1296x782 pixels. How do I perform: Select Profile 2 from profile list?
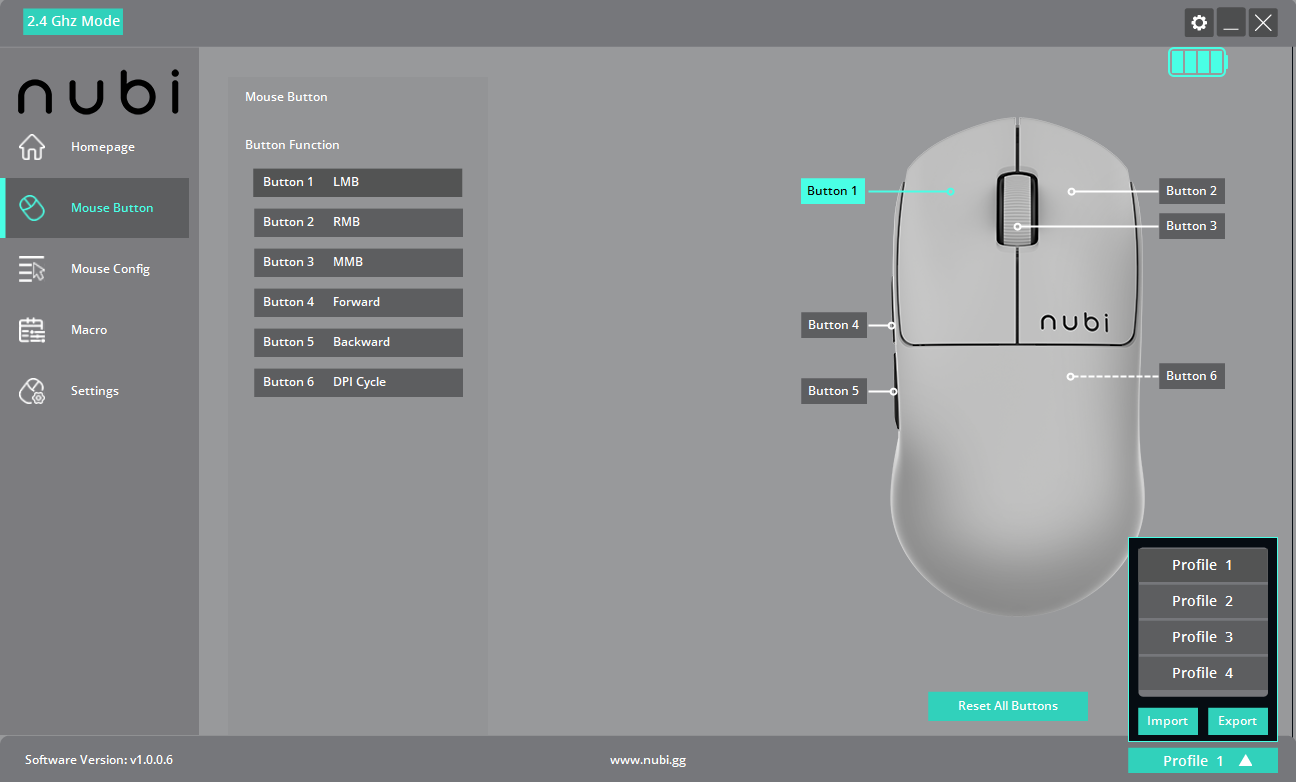tap(1202, 601)
